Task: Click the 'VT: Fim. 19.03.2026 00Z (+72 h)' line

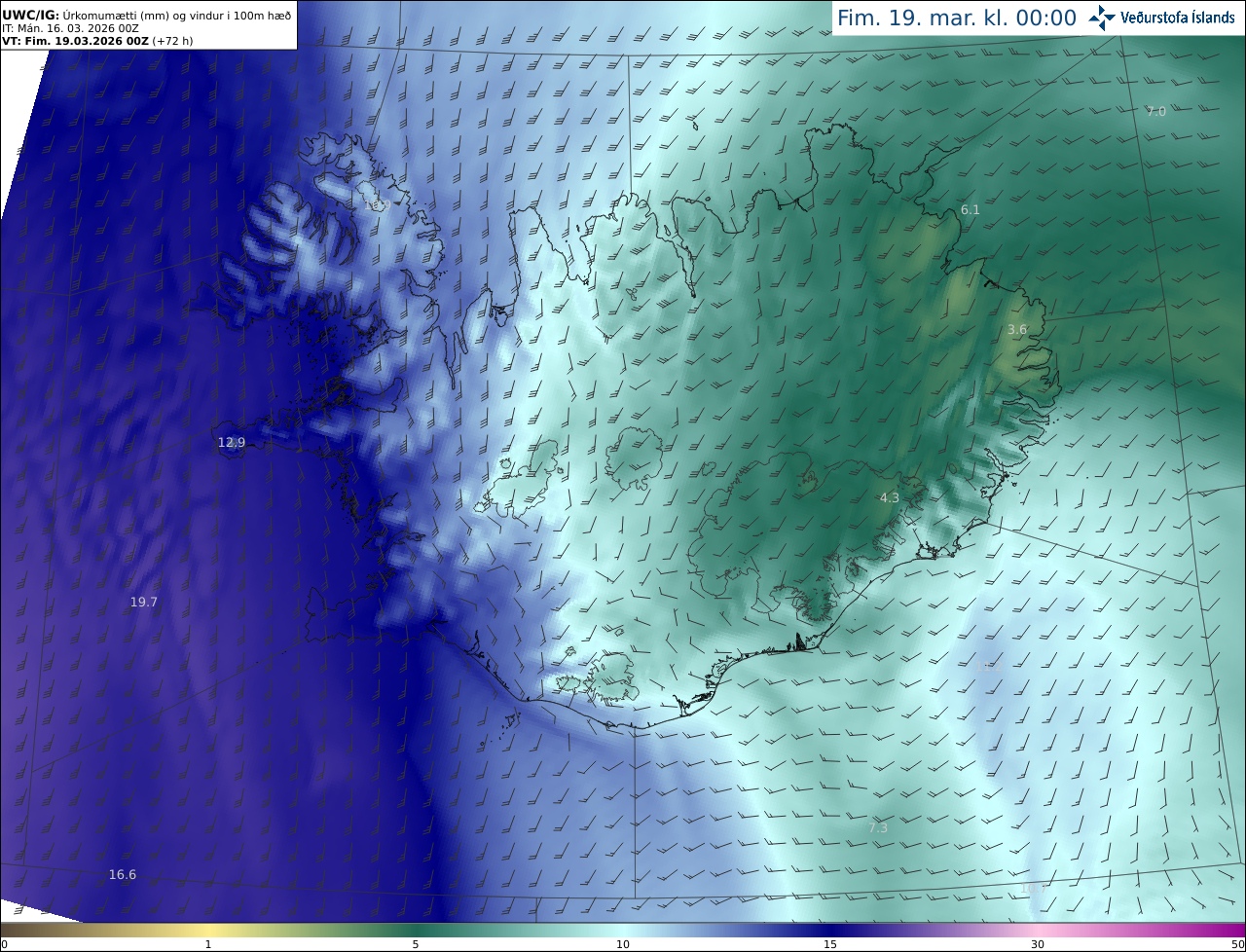Action: [97, 41]
